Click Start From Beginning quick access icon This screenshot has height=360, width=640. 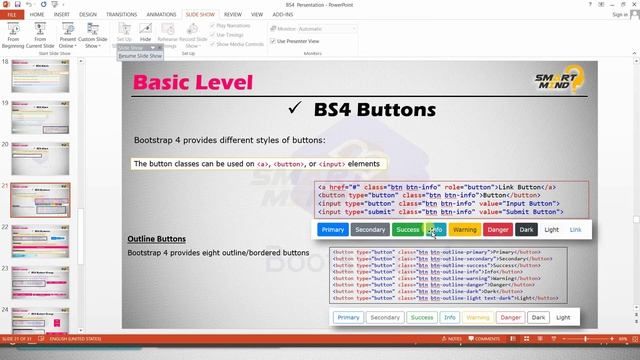coord(54,4)
